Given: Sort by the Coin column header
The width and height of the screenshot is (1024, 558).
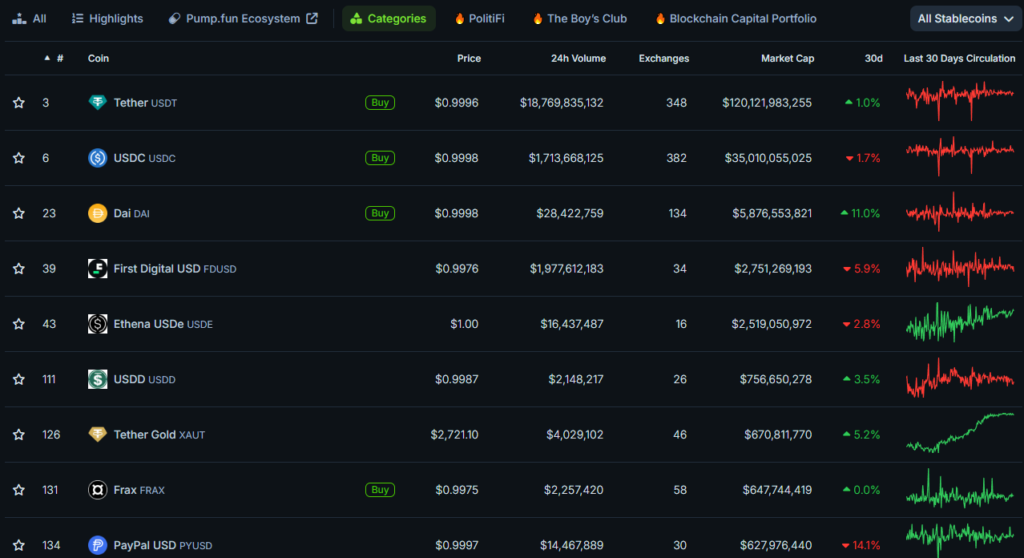Looking at the screenshot, I should point(98,58).
